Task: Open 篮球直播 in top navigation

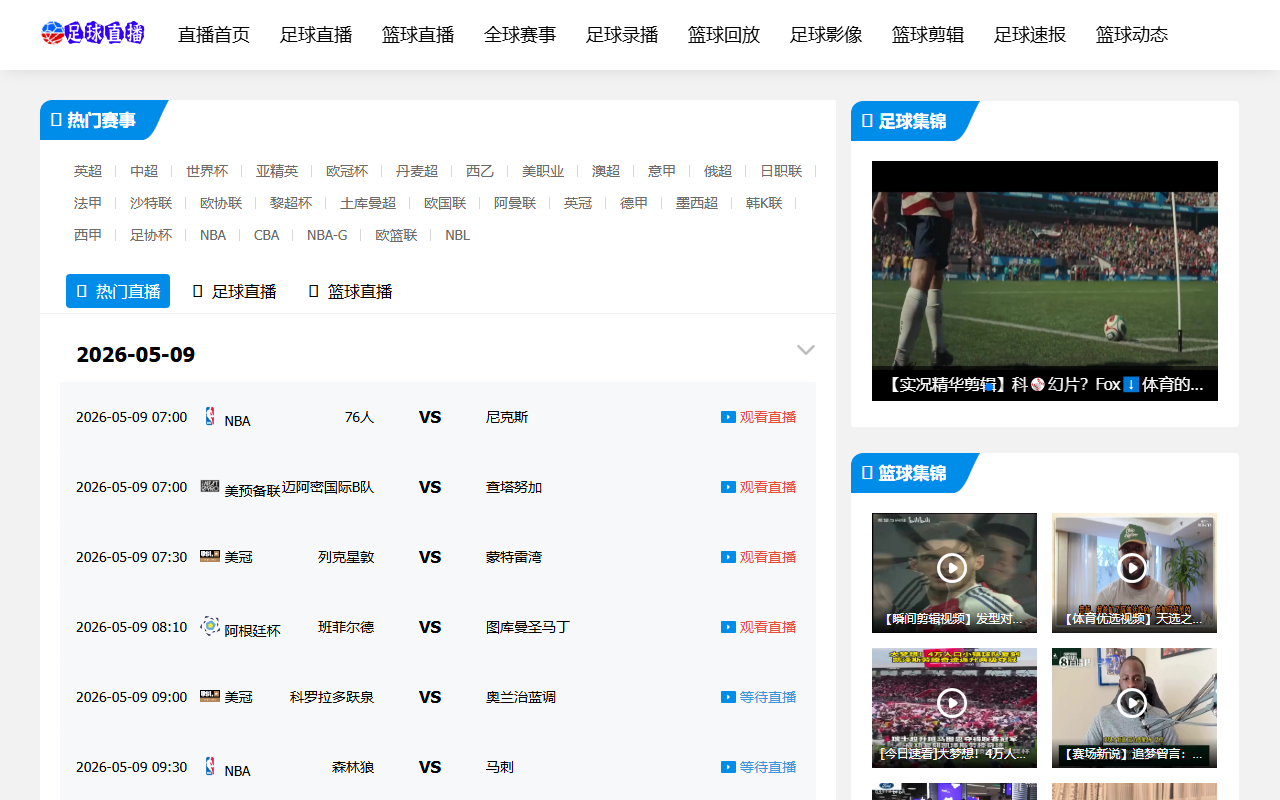Action: click(x=418, y=35)
